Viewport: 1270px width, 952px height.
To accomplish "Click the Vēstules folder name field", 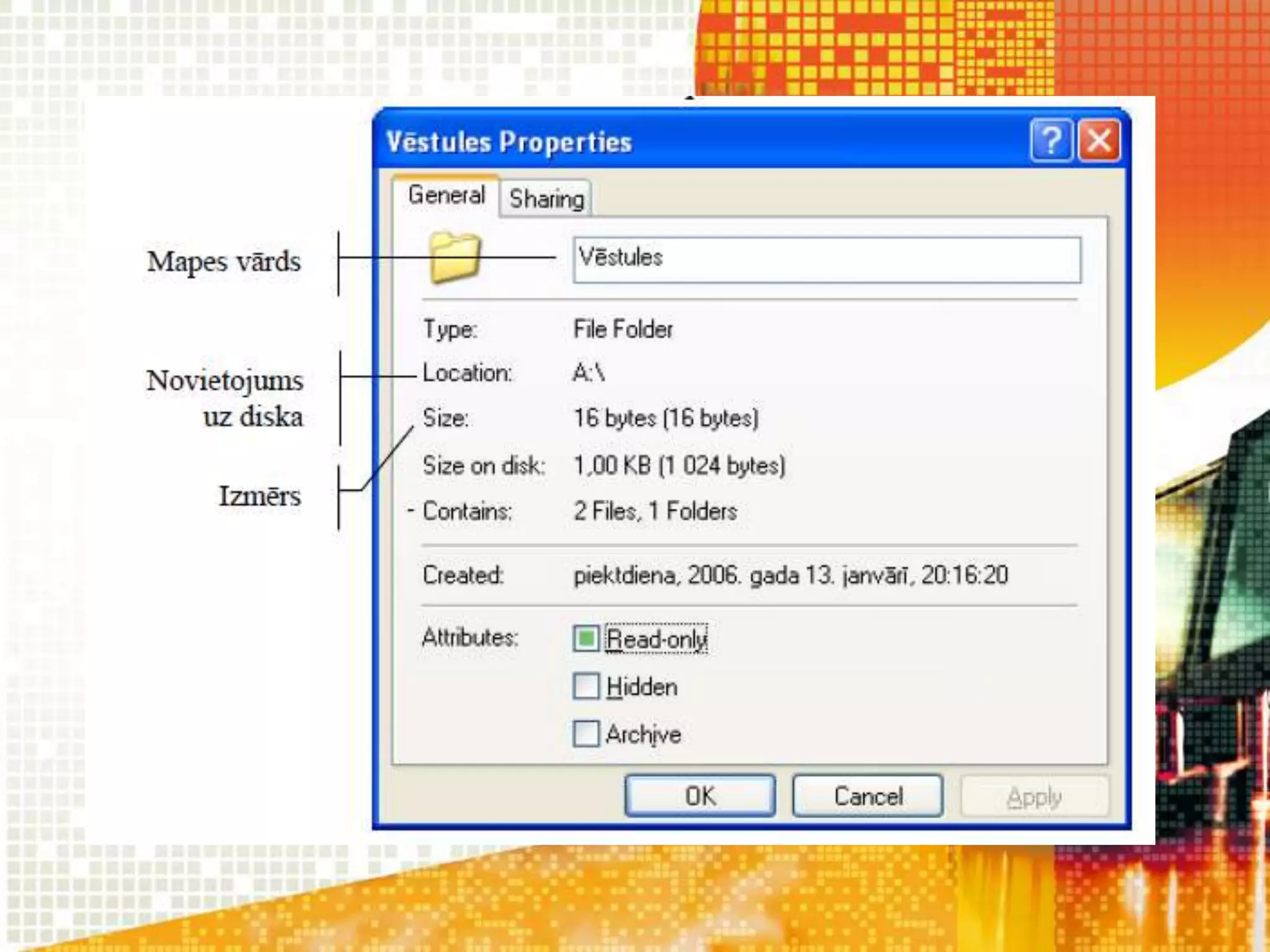I will pos(827,260).
